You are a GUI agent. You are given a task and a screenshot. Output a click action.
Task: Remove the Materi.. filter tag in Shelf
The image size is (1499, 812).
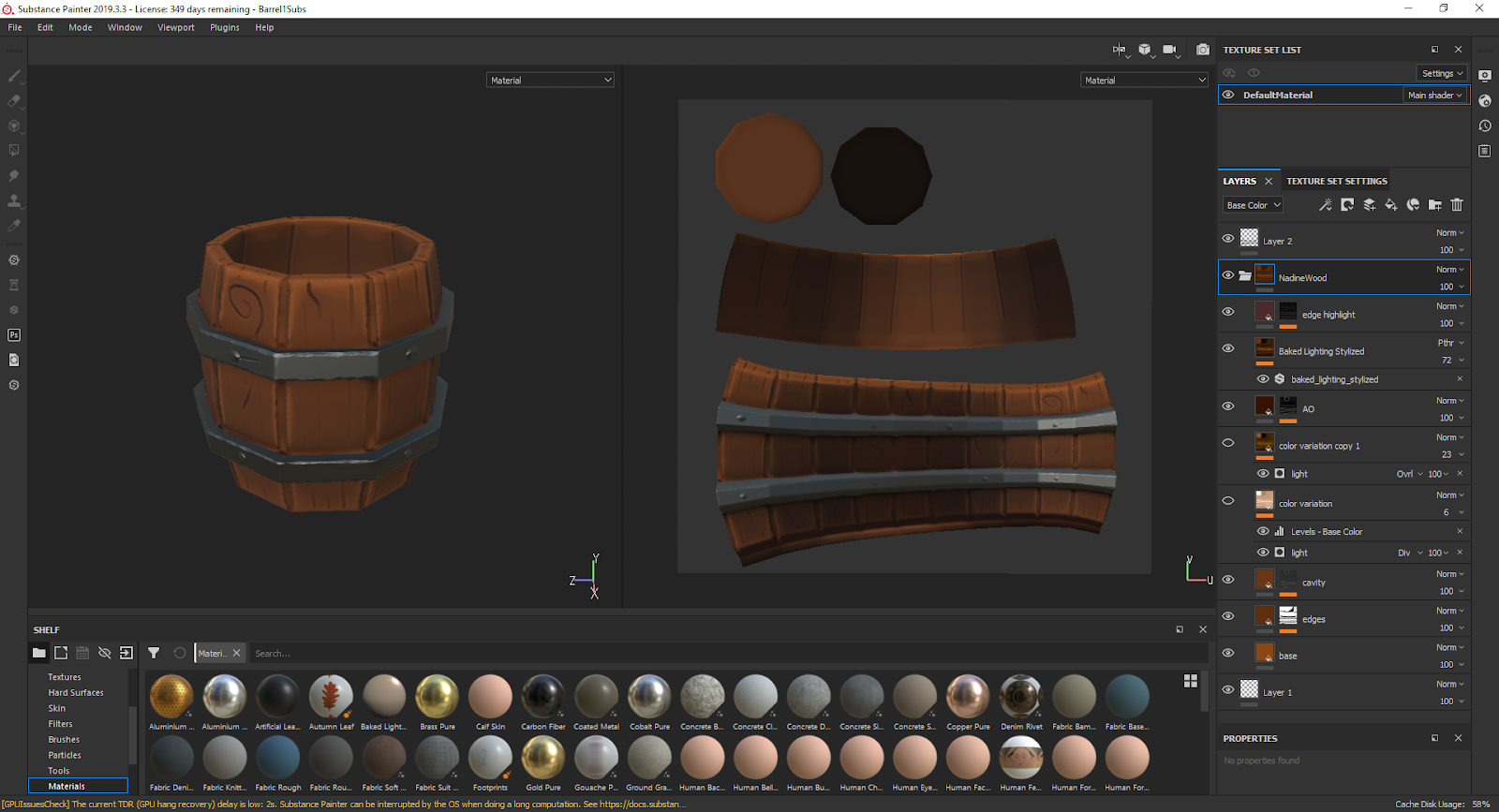coord(236,653)
